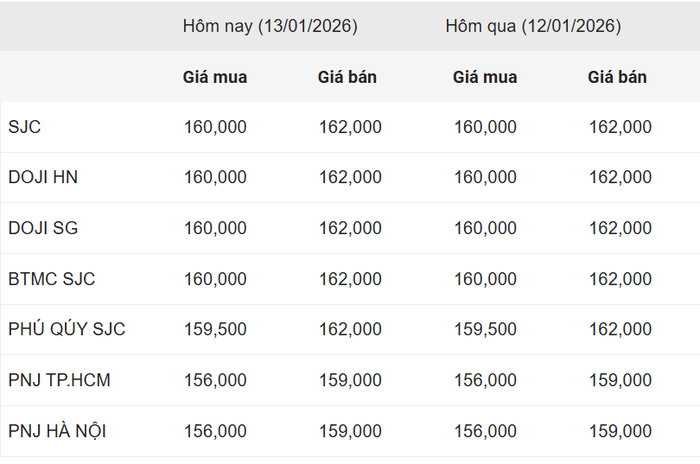Screen dimensions: 700x464
Task: Click the "Giá mua" subheader under Hôm nay
Action: pos(215,77)
